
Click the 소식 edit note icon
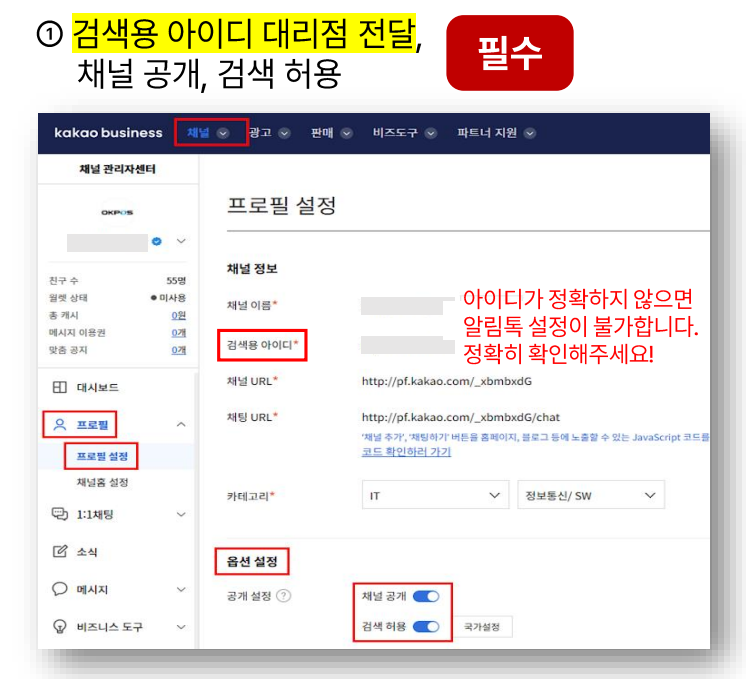tap(60, 552)
